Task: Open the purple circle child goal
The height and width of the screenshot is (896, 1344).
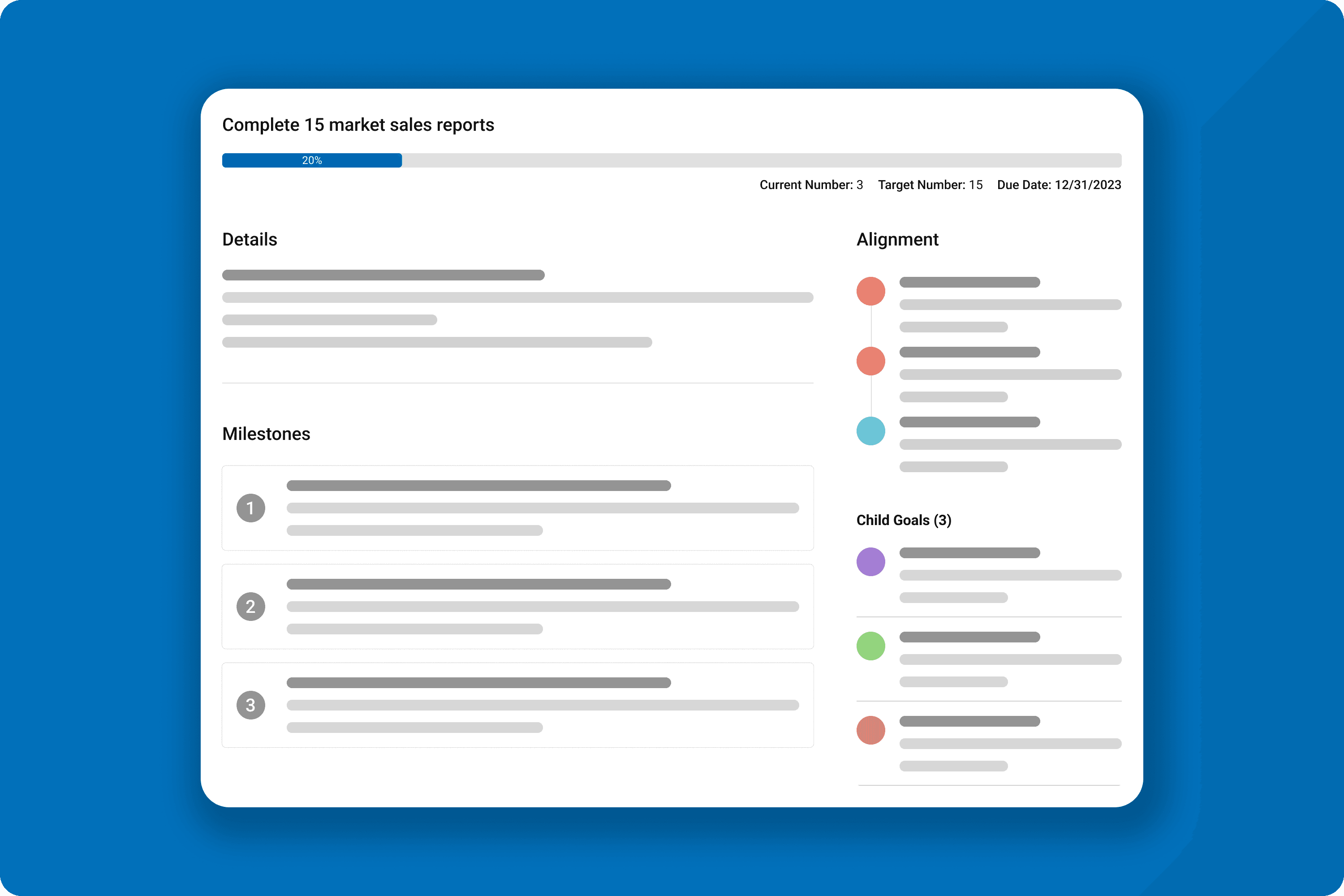Action: 871,562
